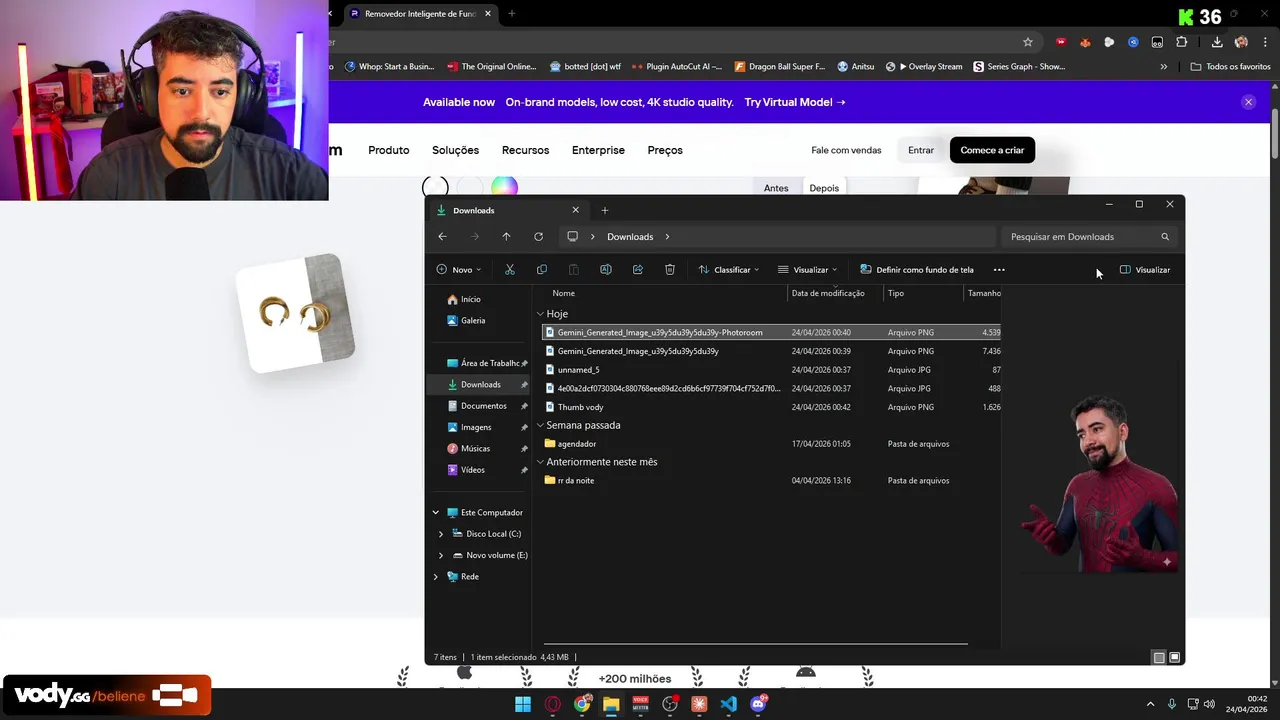1280x720 pixels.
Task: Refresh the Downloads folder view
Action: pos(538,237)
